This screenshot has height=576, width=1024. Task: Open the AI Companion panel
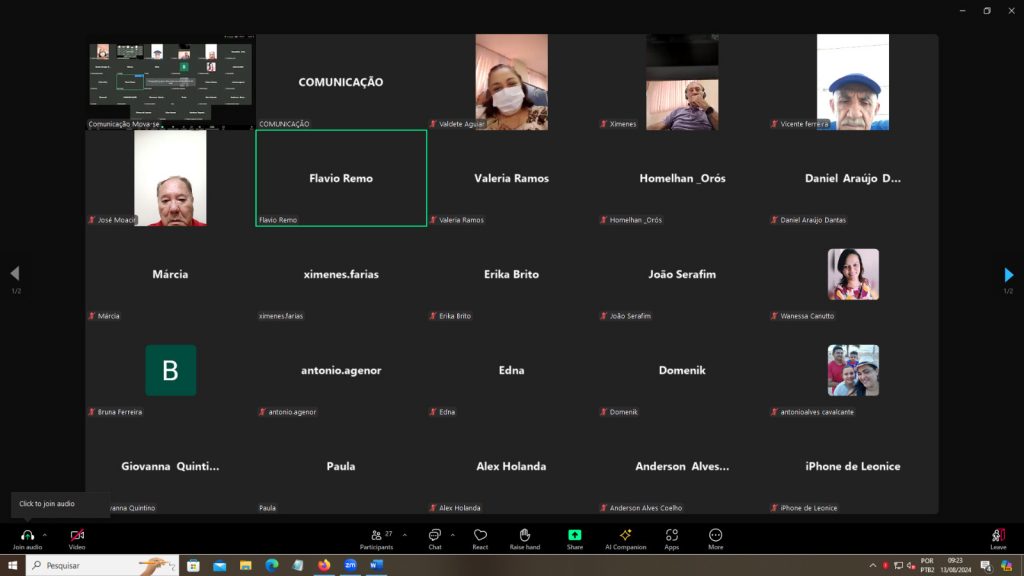(x=625, y=535)
